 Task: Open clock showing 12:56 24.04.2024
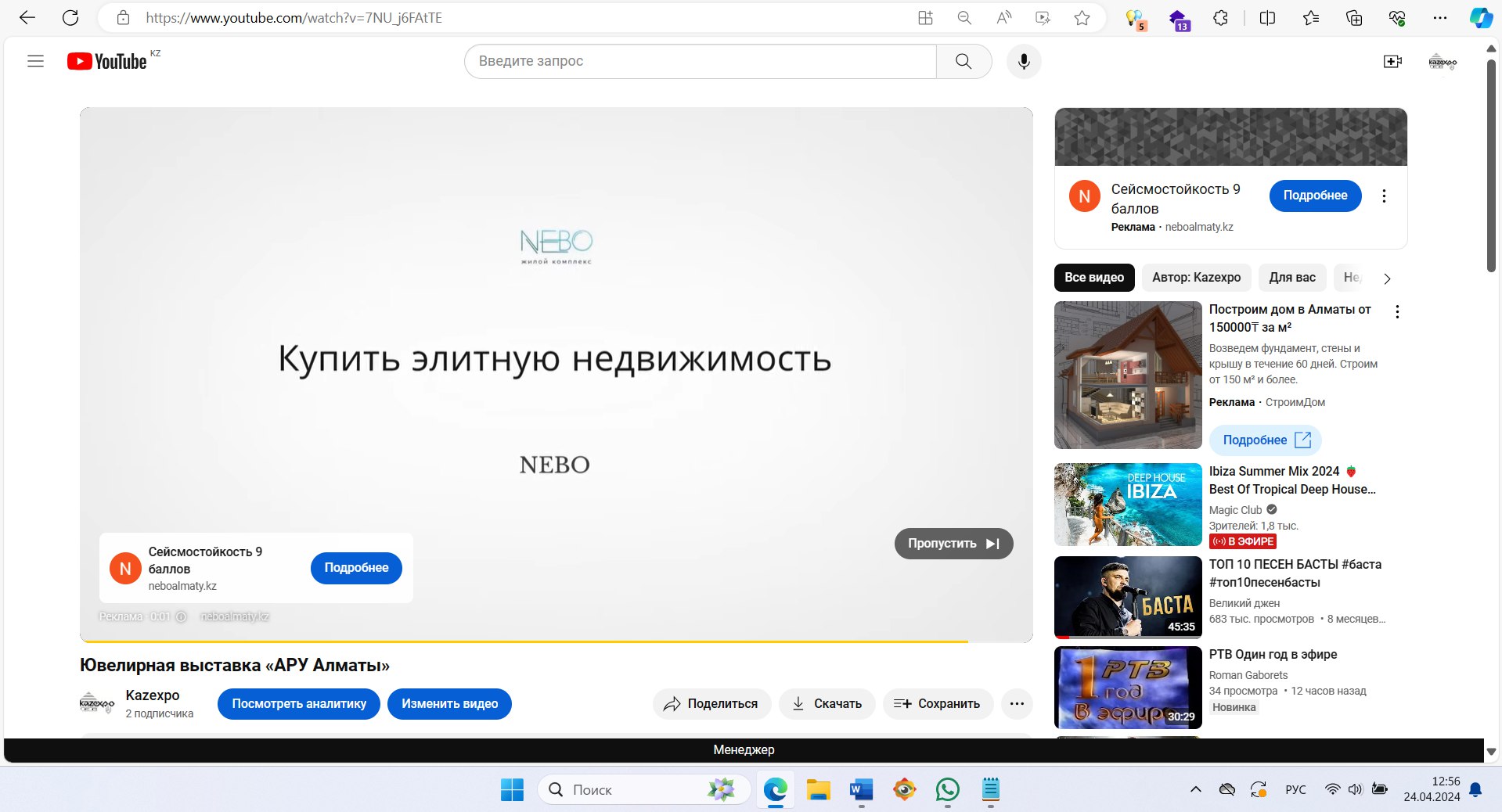tap(1432, 789)
